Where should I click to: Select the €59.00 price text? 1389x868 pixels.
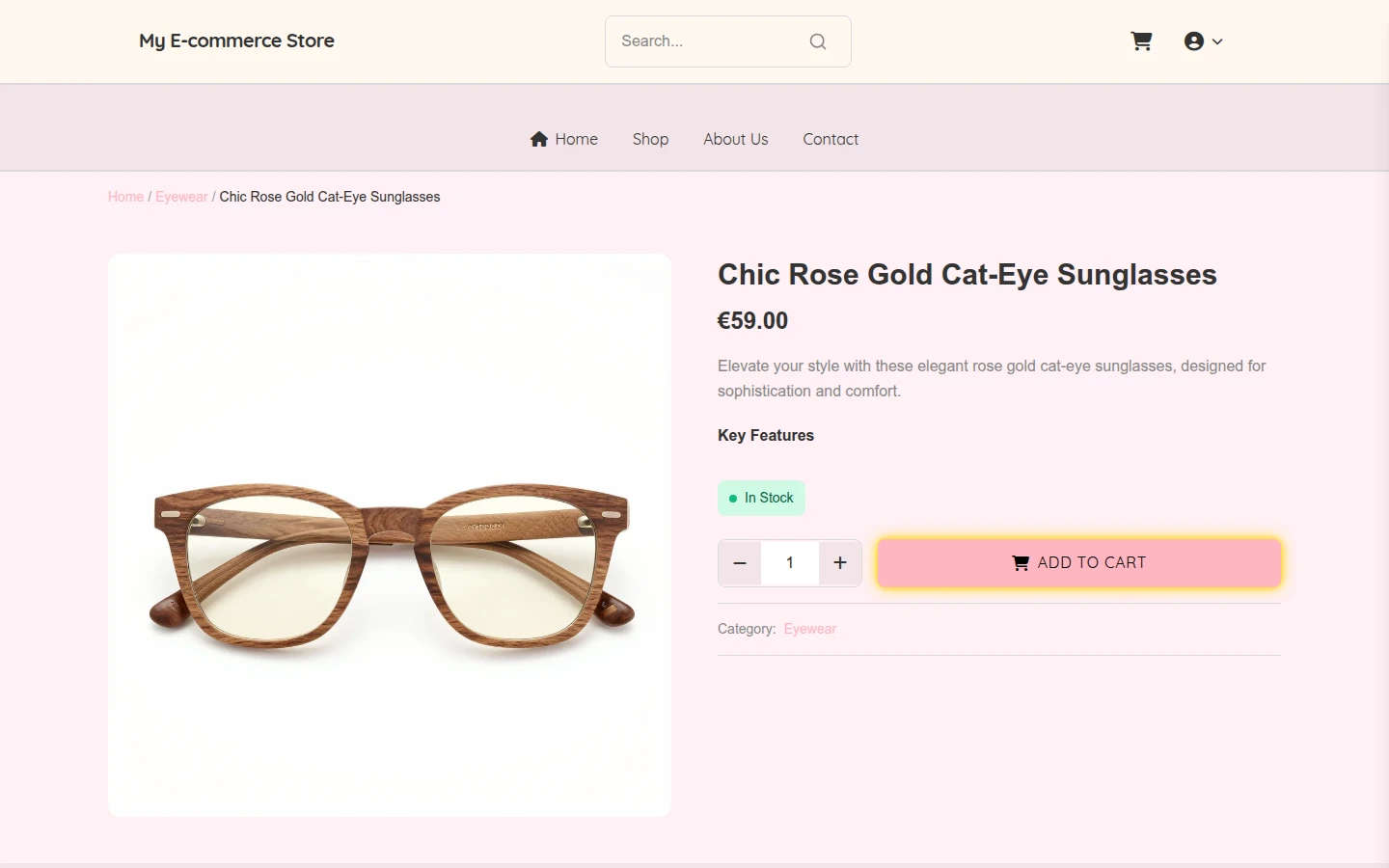coord(752,321)
